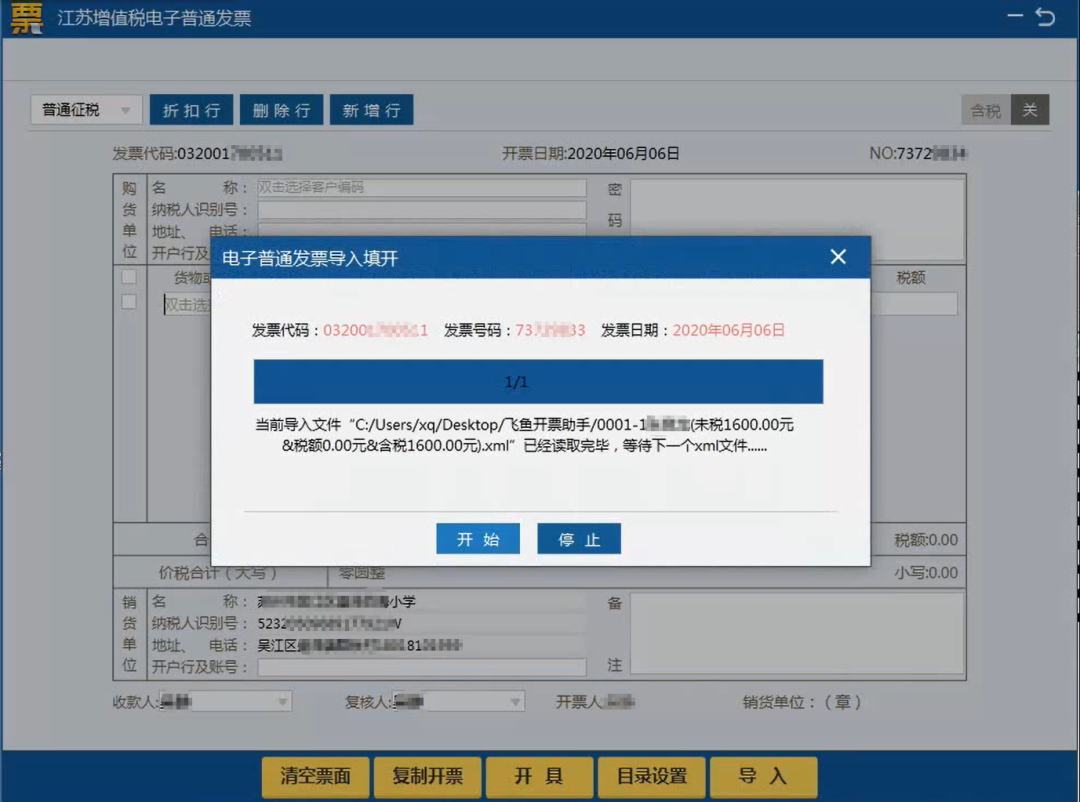Viewport: 1080px width, 802px height.
Task: Click the dialog 发票日期 value 2020年06月06日
Action: click(x=729, y=330)
